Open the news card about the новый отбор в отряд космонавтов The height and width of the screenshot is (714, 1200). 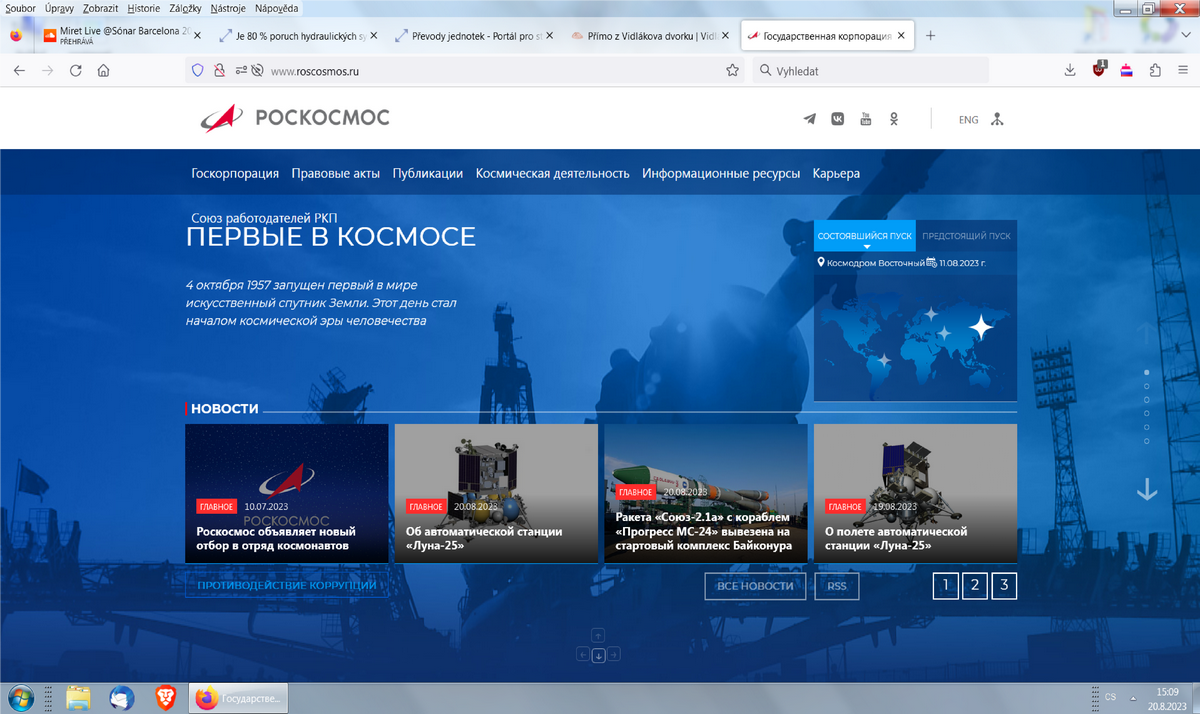287,493
